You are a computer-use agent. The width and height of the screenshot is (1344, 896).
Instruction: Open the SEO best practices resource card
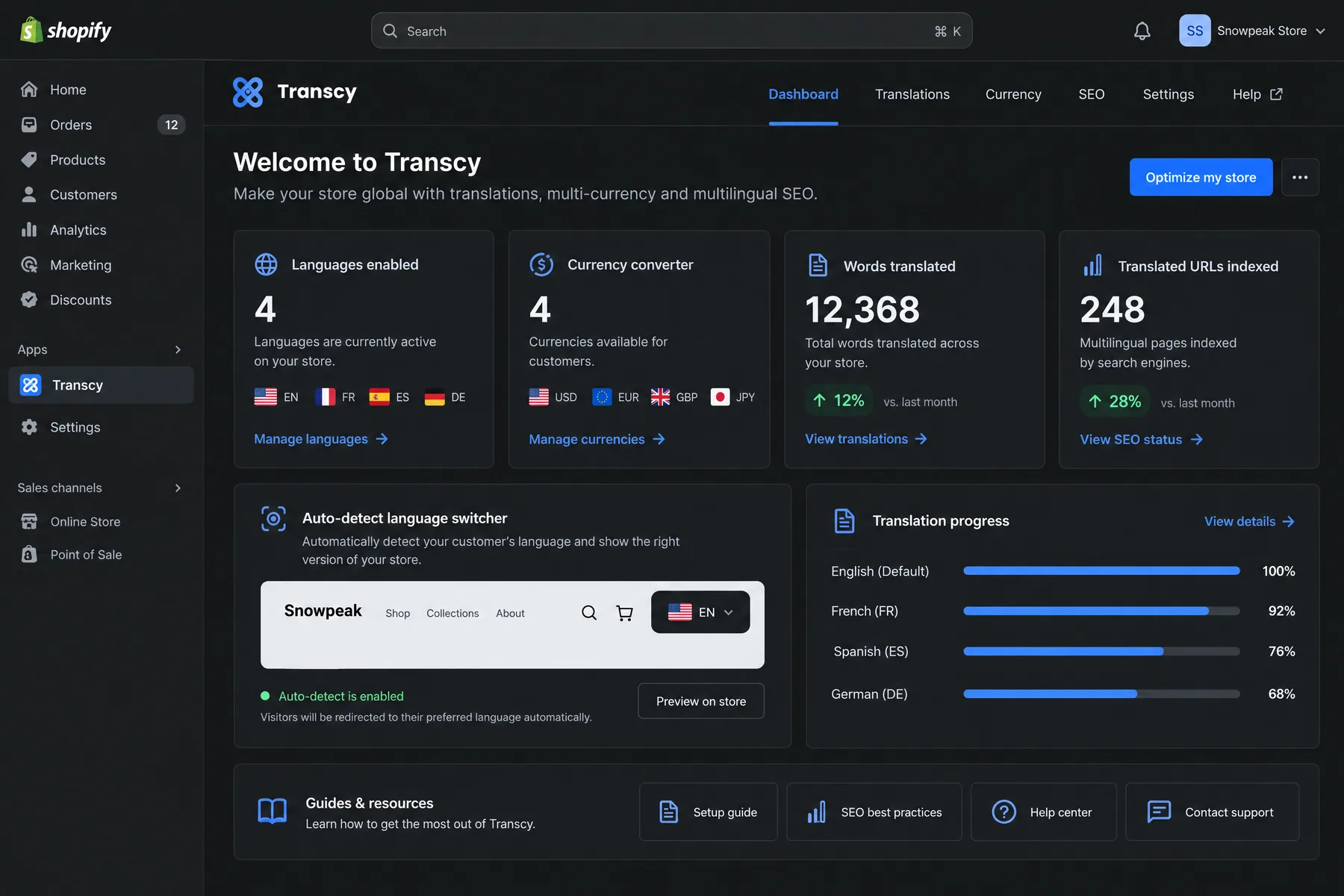click(874, 812)
